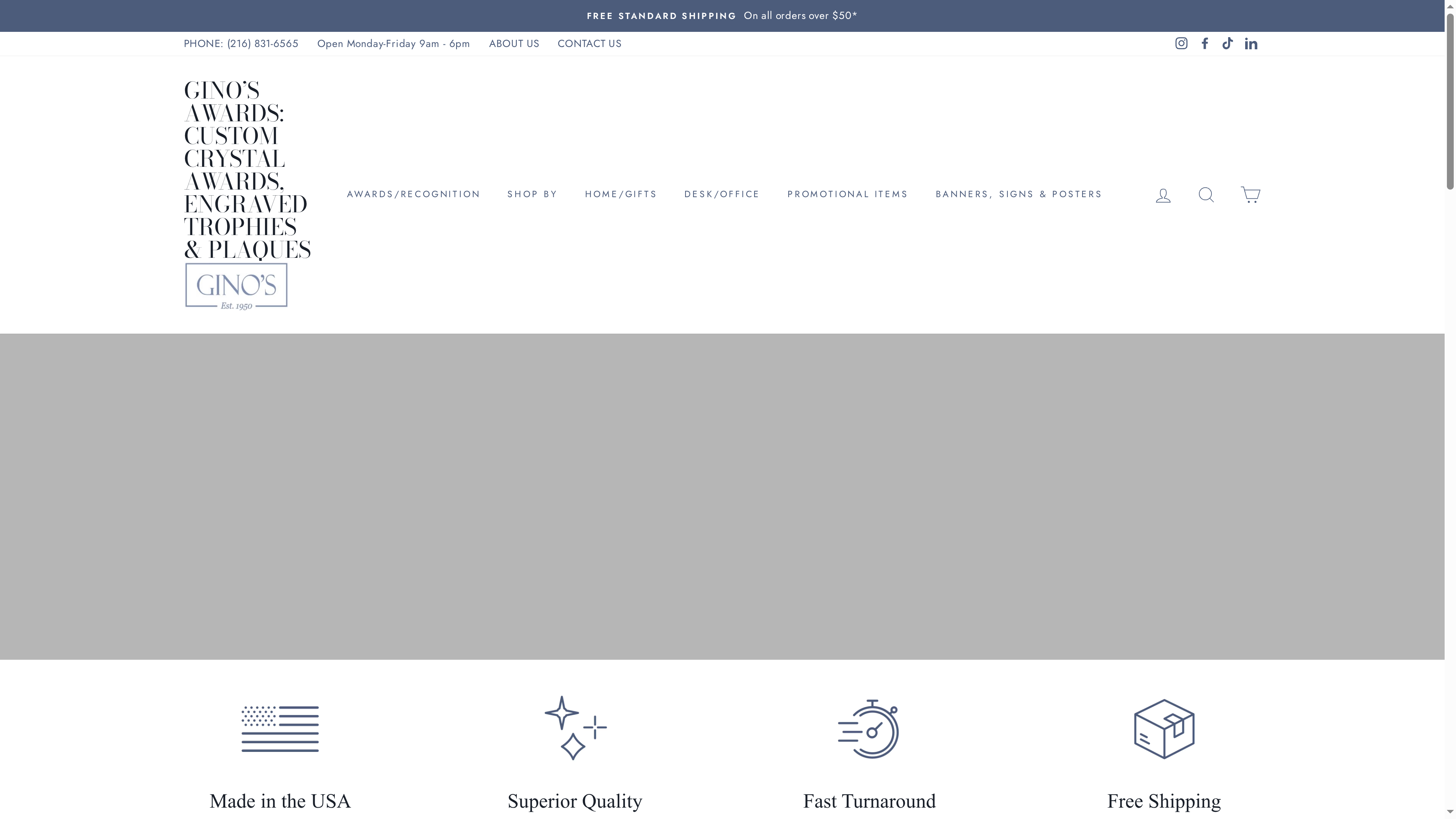Click the Fast Turnaround stopwatch icon
This screenshot has width=1456, height=819.
pos(869,728)
